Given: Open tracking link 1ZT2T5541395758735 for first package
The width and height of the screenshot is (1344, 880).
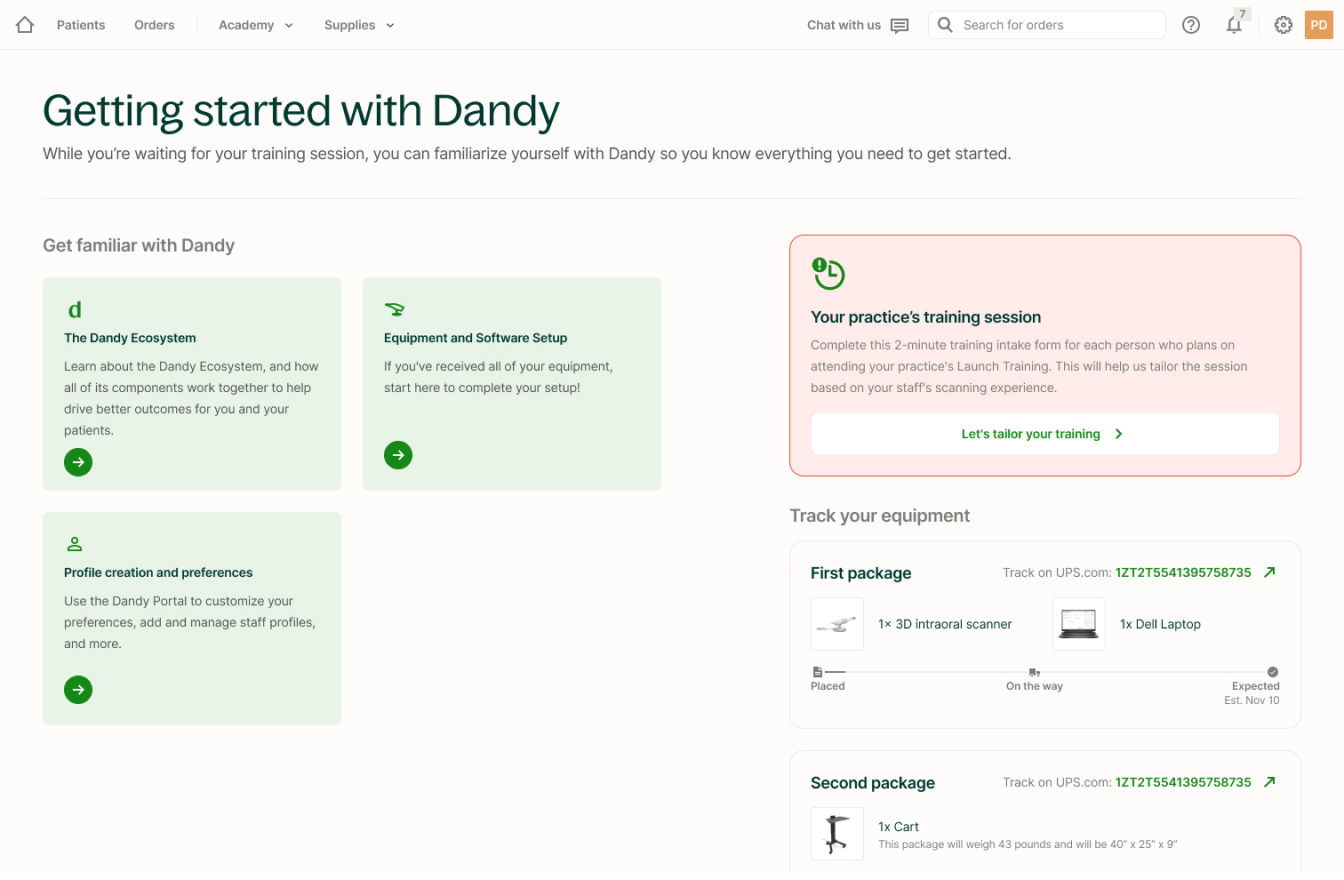Looking at the screenshot, I should click(1183, 572).
